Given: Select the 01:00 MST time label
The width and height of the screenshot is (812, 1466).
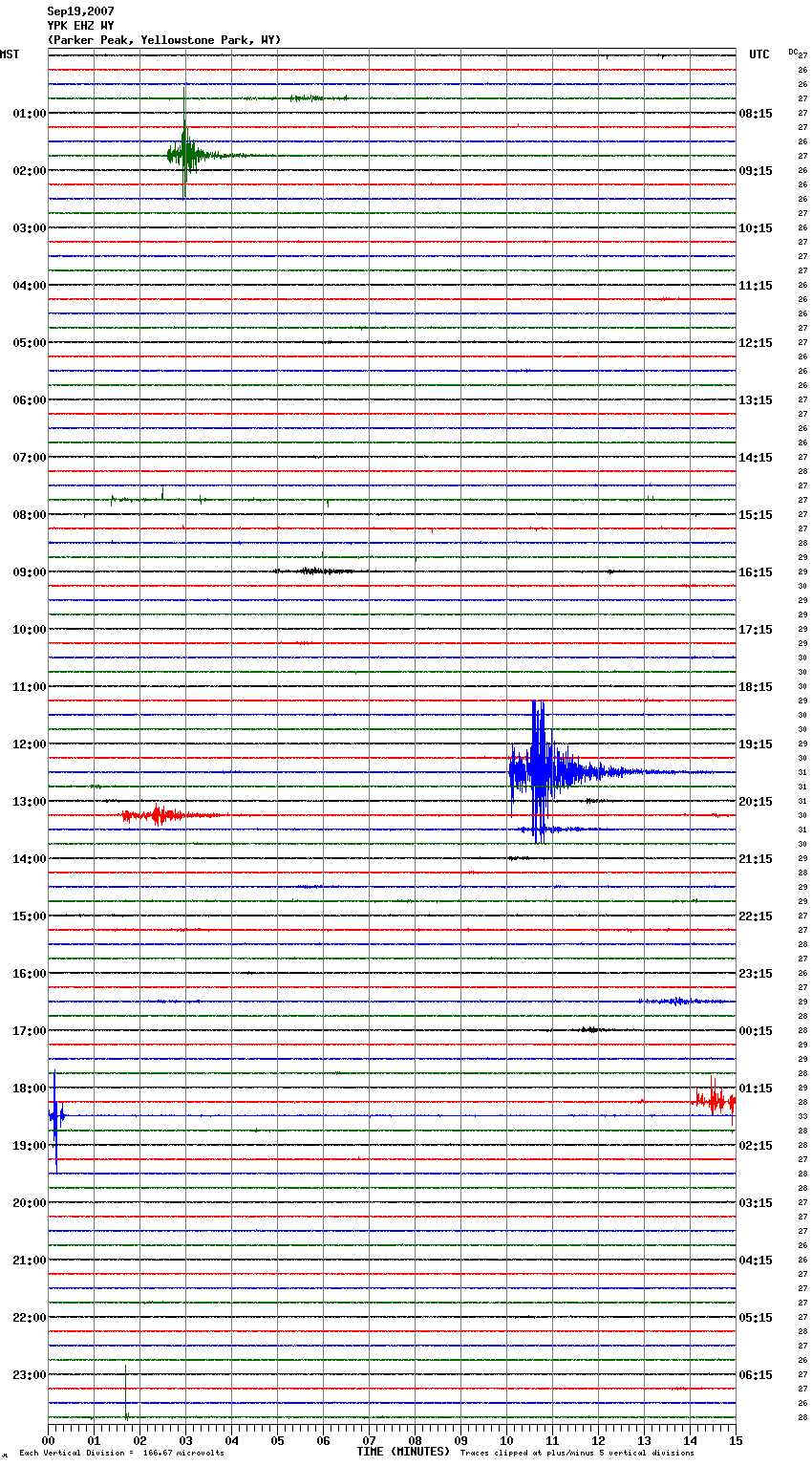Looking at the screenshot, I should tap(29, 114).
